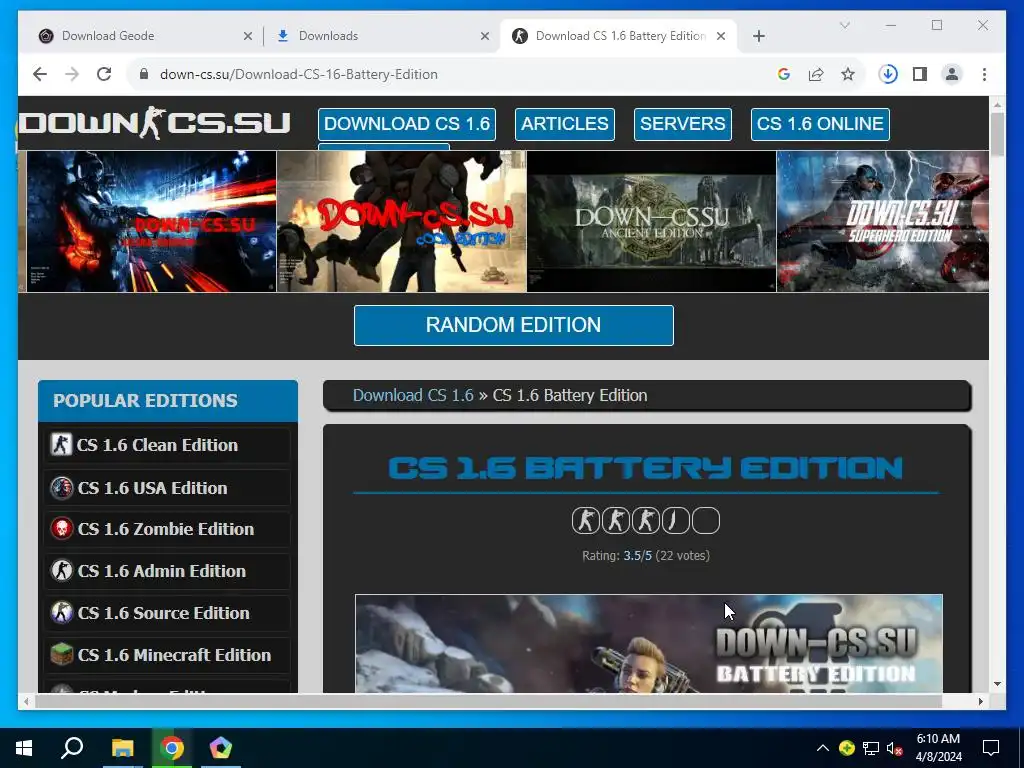Open the CS 1.6 ONLINE menu item
The image size is (1024, 768).
(x=820, y=124)
